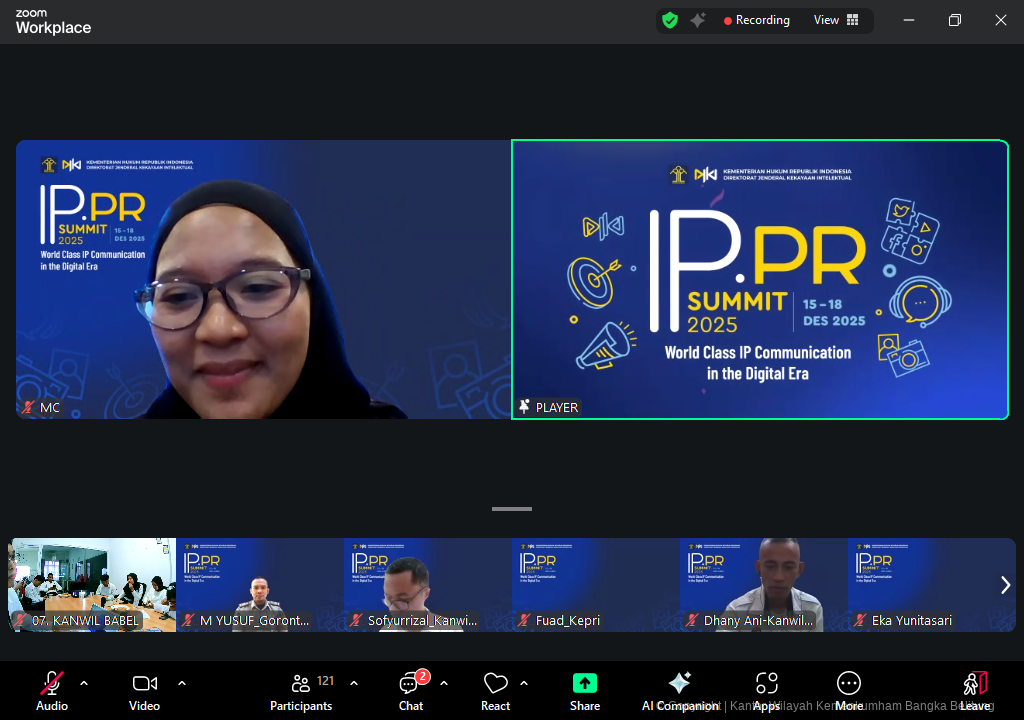
Task: Open Apps from the Apps icon
Action: [x=766, y=685]
